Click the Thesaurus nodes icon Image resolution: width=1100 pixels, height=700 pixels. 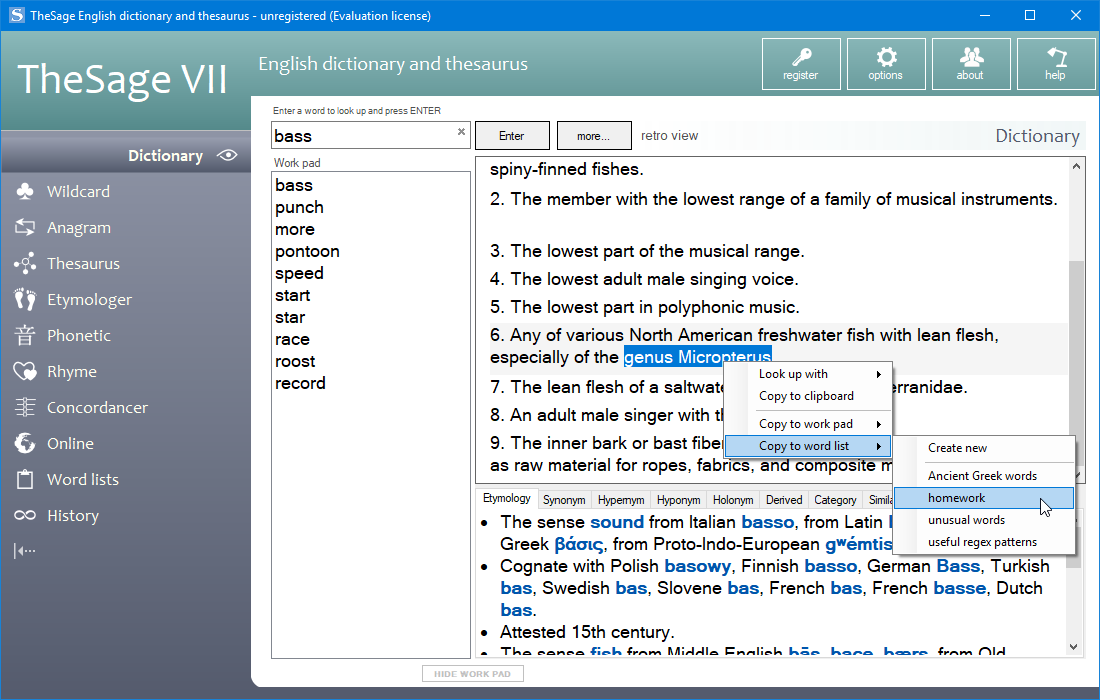[x=25, y=264]
